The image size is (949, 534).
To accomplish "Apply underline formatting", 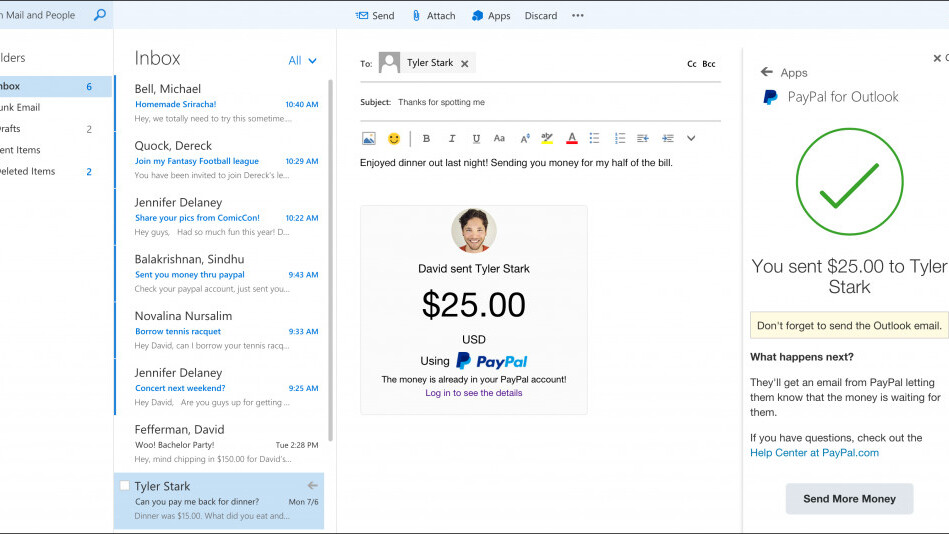I will click(x=476, y=138).
